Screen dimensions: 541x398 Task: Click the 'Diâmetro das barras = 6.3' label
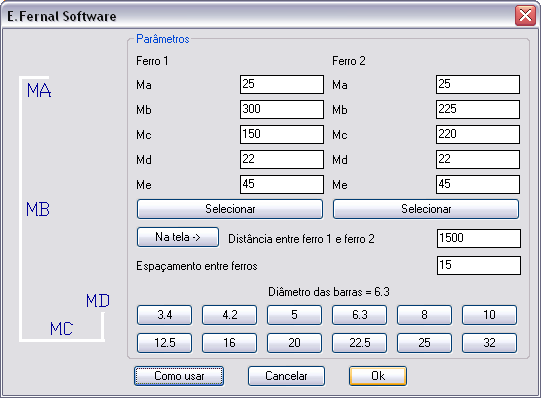pos(329,292)
